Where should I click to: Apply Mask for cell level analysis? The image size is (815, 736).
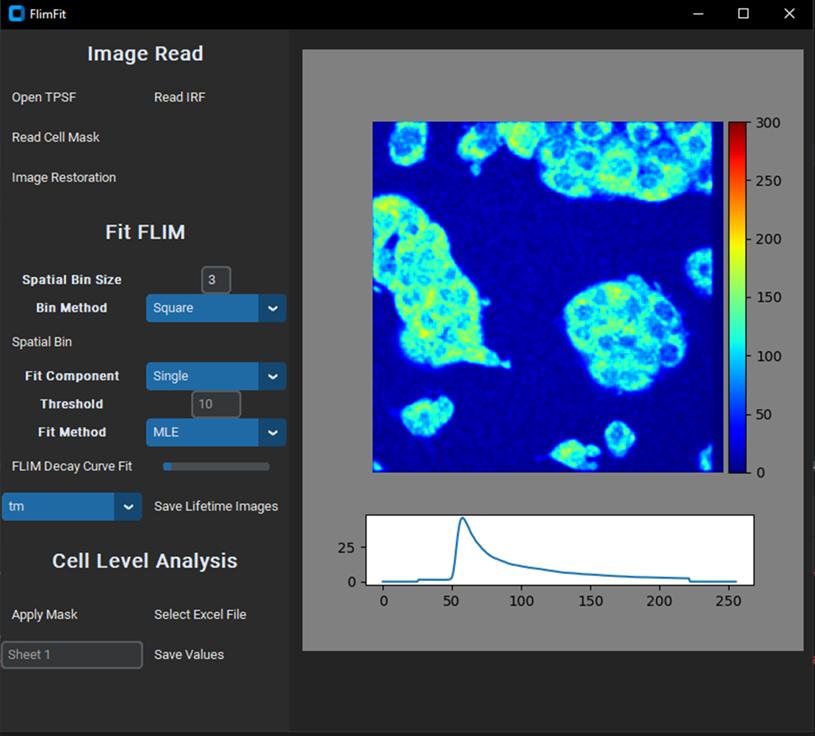click(x=44, y=614)
